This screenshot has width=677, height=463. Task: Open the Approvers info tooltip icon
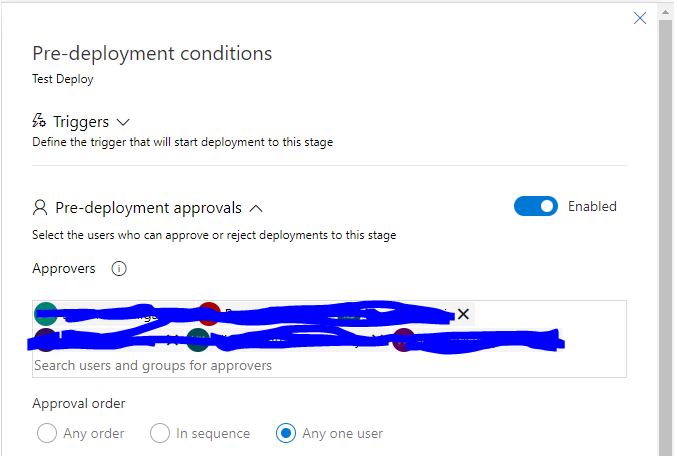pos(119,269)
